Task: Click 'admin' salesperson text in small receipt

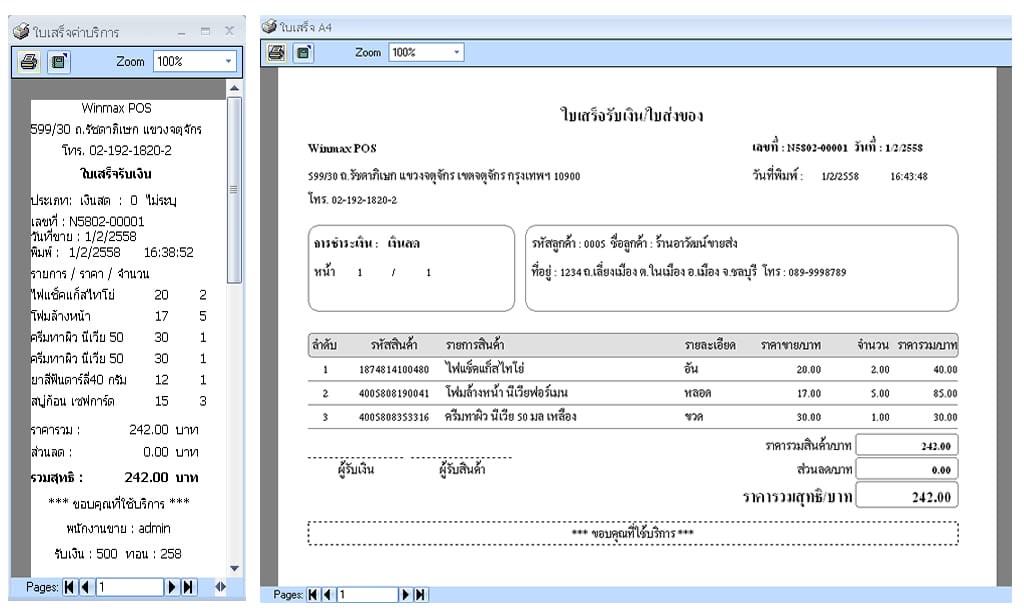Action: [x=155, y=528]
